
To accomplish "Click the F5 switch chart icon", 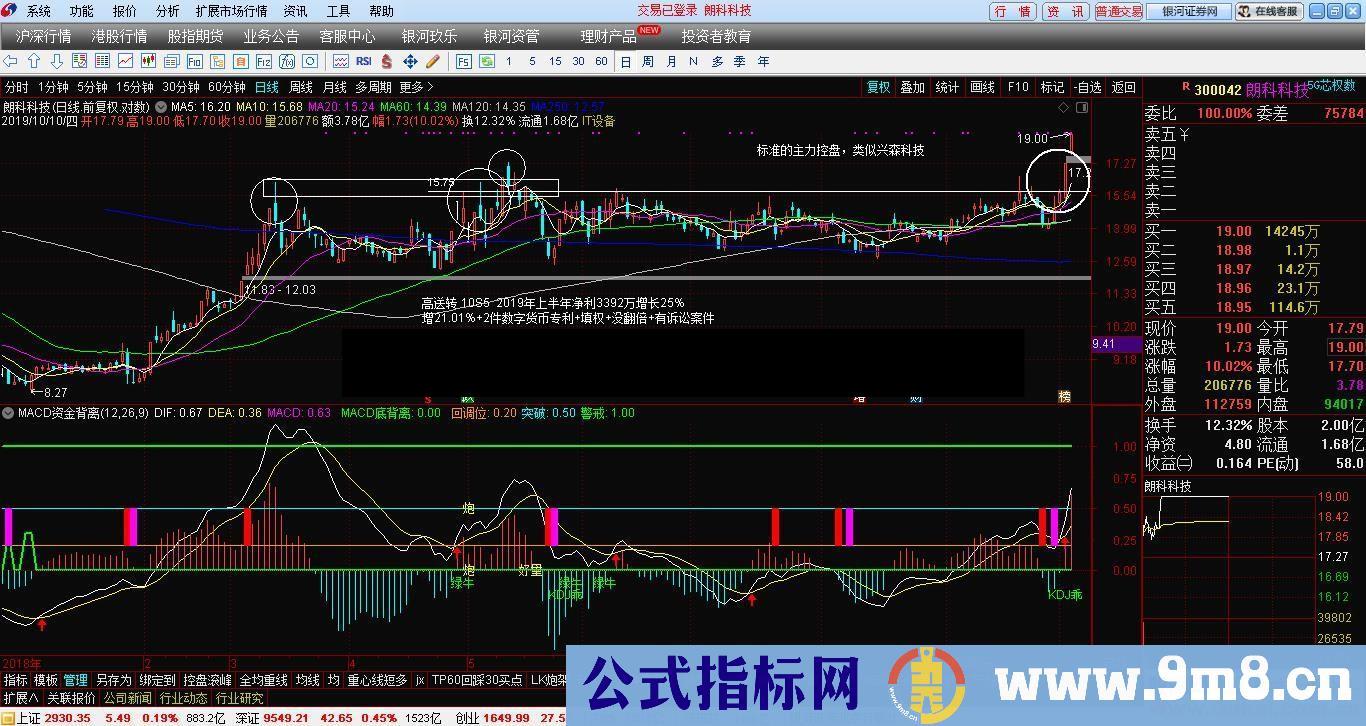I will pyautogui.click(x=464, y=61).
